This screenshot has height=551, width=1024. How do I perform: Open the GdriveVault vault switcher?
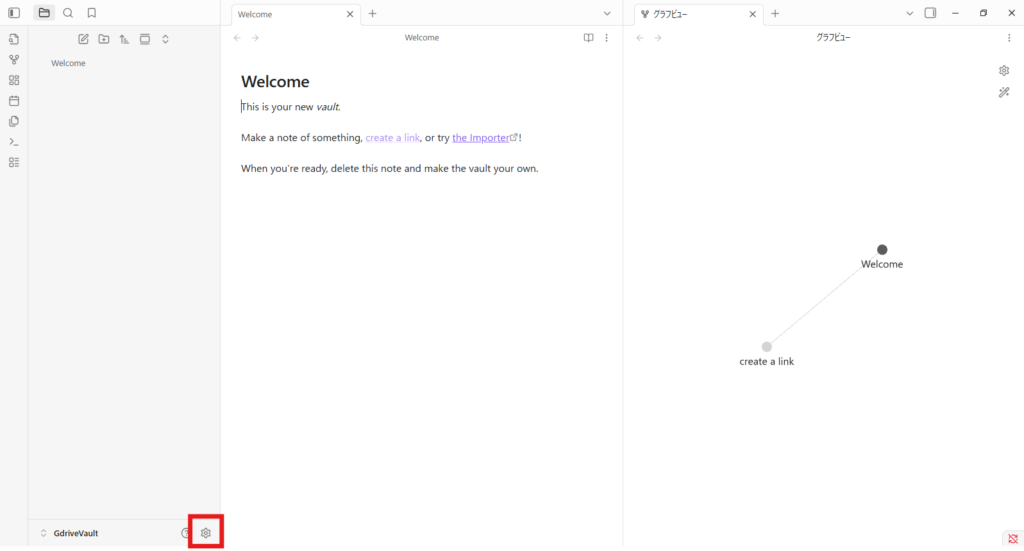click(70, 533)
